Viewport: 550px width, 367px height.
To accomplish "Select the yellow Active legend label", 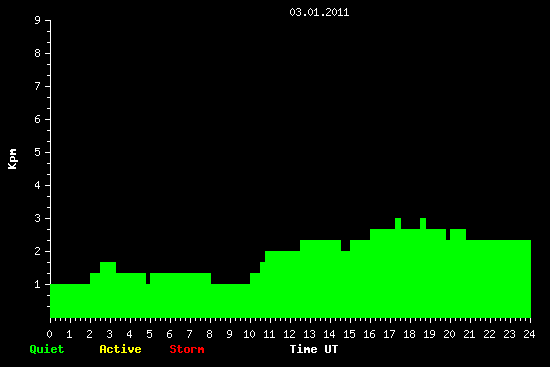I will (120, 349).
